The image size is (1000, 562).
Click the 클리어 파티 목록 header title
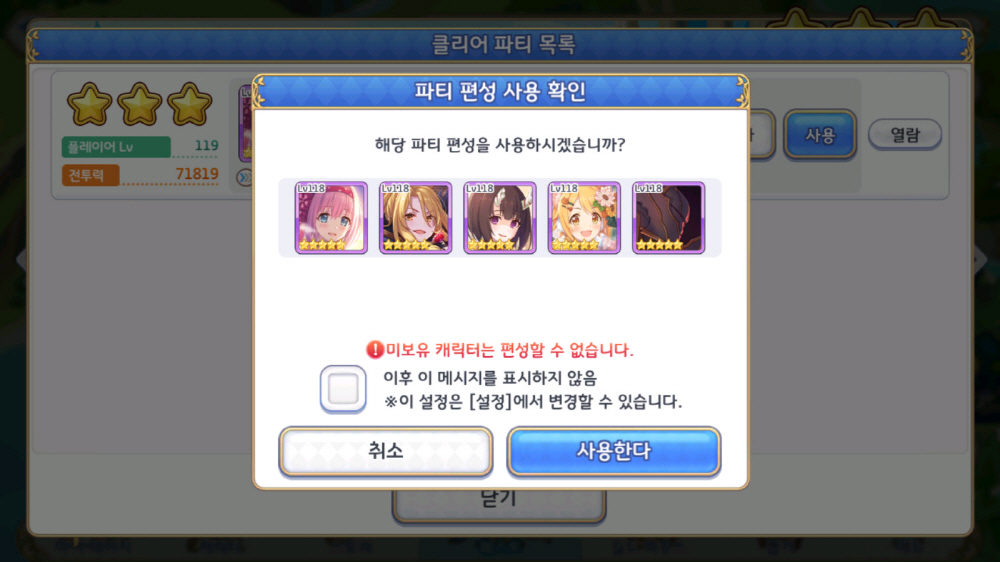(503, 45)
